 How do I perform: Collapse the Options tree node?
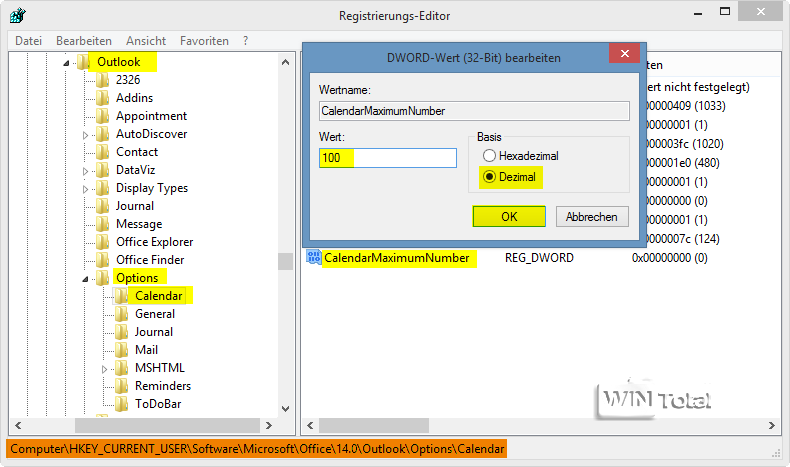[85, 279]
